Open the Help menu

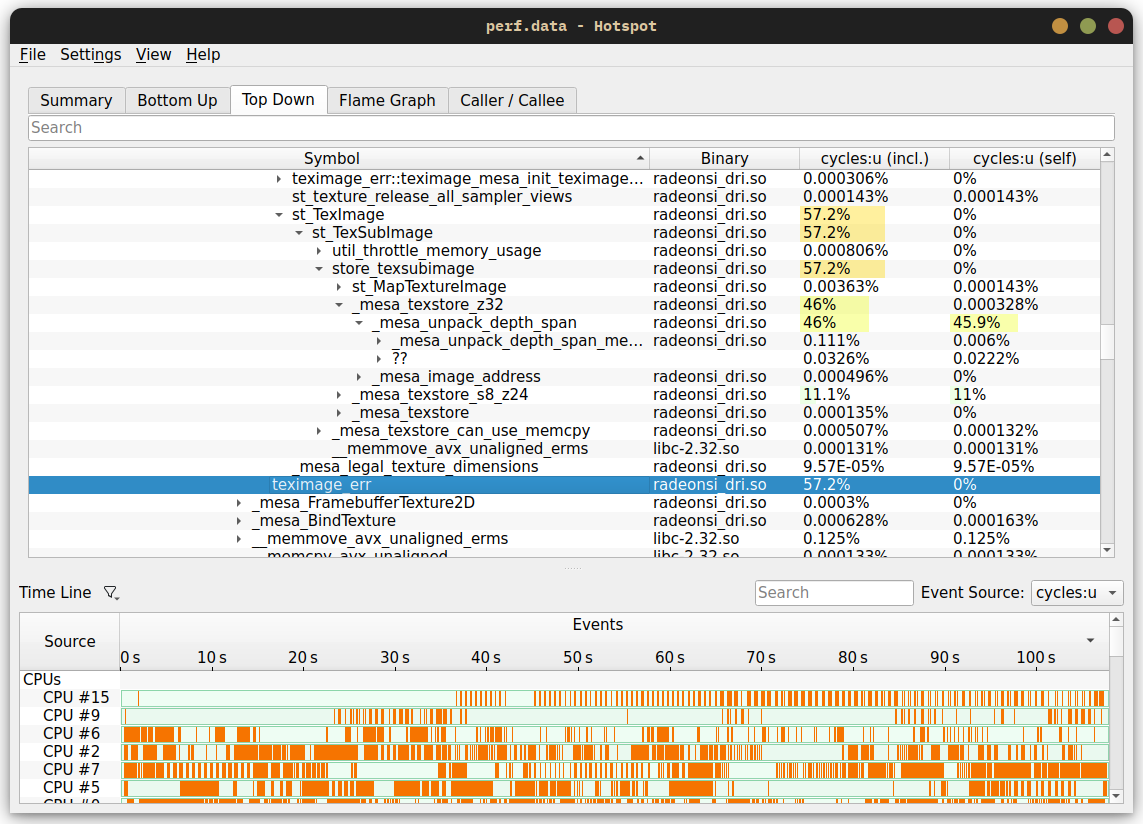pos(203,55)
